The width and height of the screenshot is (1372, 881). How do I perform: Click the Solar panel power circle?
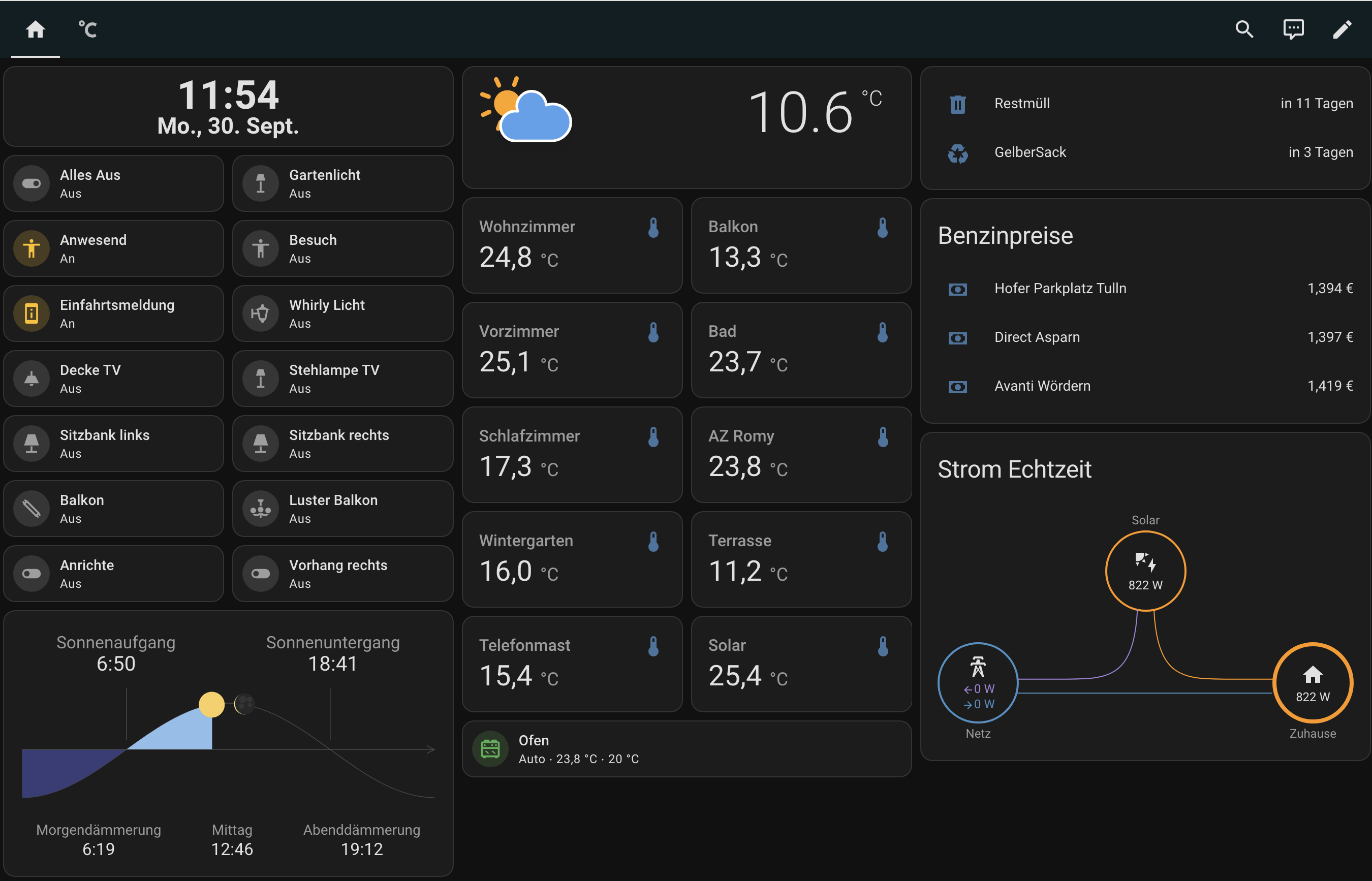pos(1145,571)
